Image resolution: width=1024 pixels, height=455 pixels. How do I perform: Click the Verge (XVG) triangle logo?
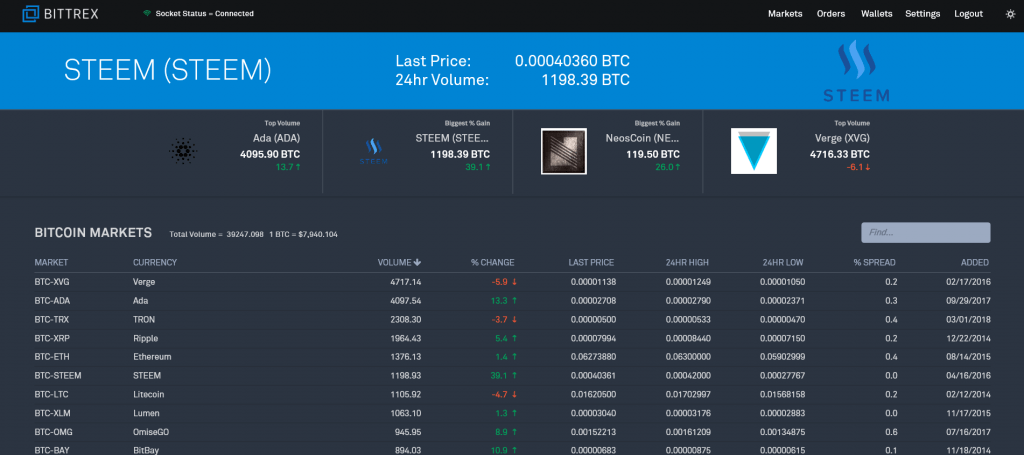point(754,151)
